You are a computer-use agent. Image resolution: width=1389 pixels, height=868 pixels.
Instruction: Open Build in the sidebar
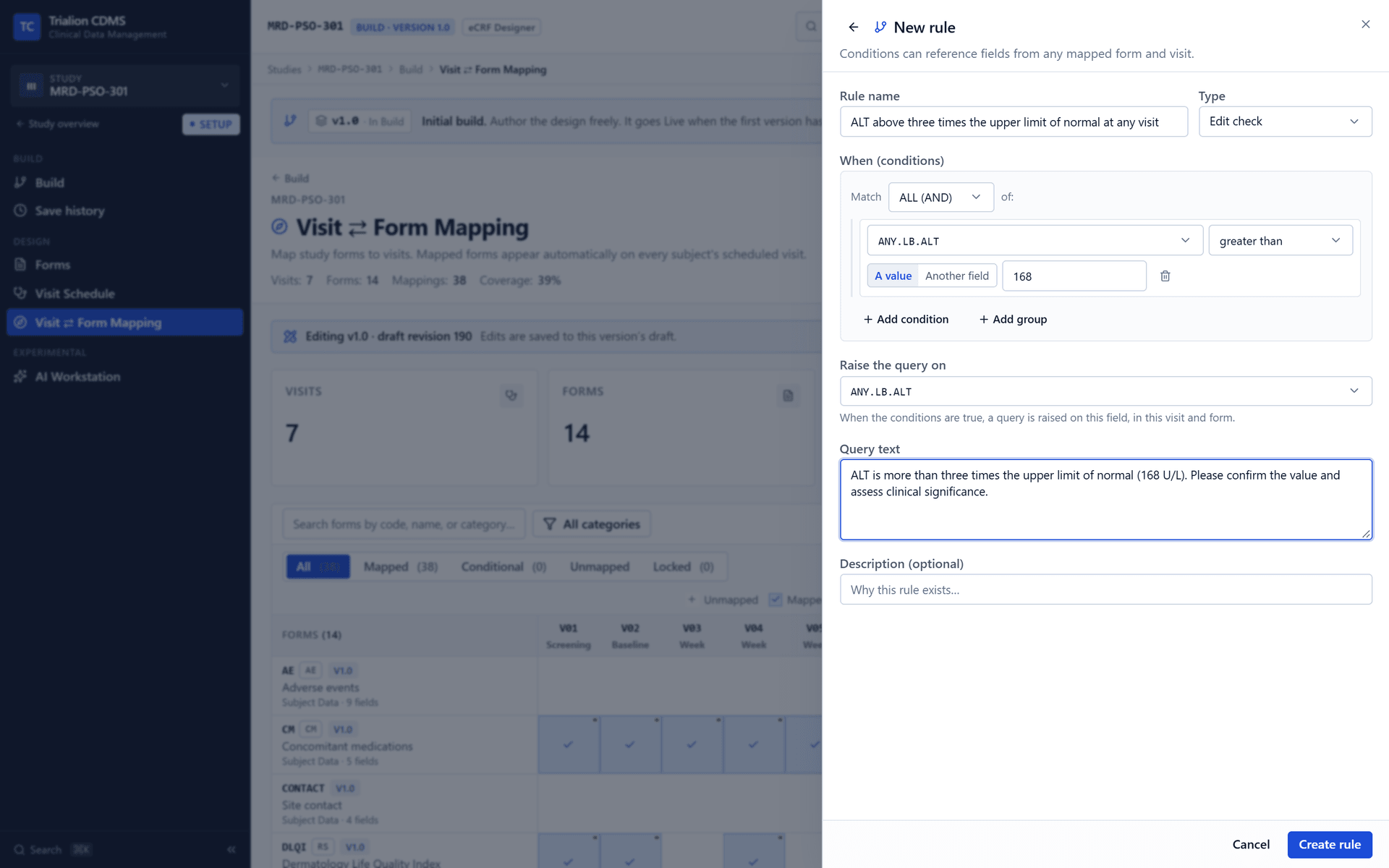pyautogui.click(x=124, y=182)
